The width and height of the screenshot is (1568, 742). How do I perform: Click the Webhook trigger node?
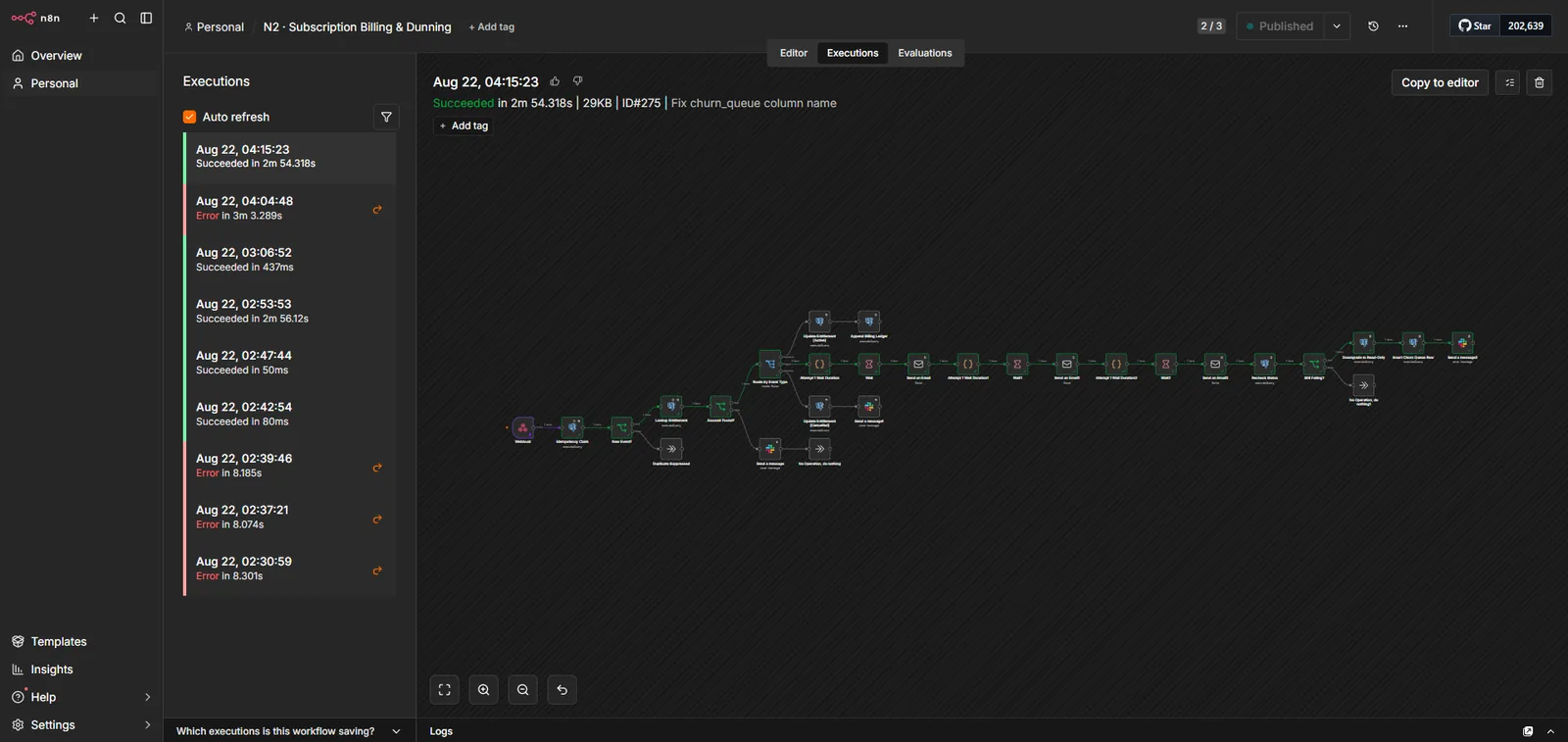[x=523, y=427]
